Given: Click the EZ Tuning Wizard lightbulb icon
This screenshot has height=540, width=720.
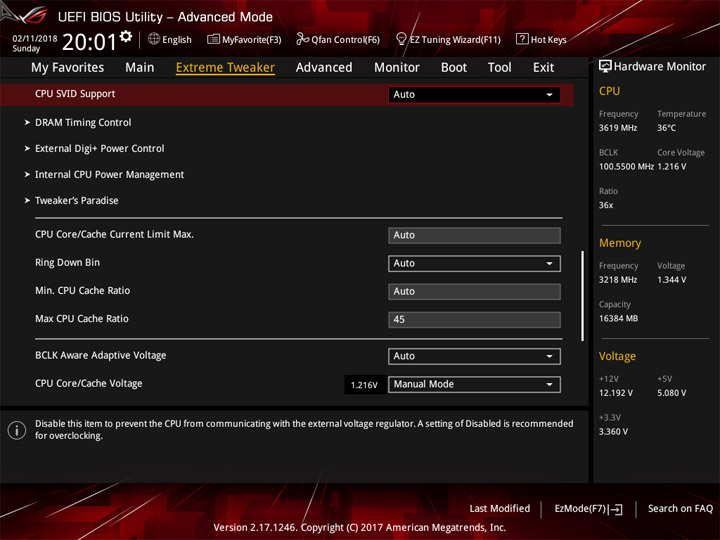Looking at the screenshot, I should tap(401, 39).
